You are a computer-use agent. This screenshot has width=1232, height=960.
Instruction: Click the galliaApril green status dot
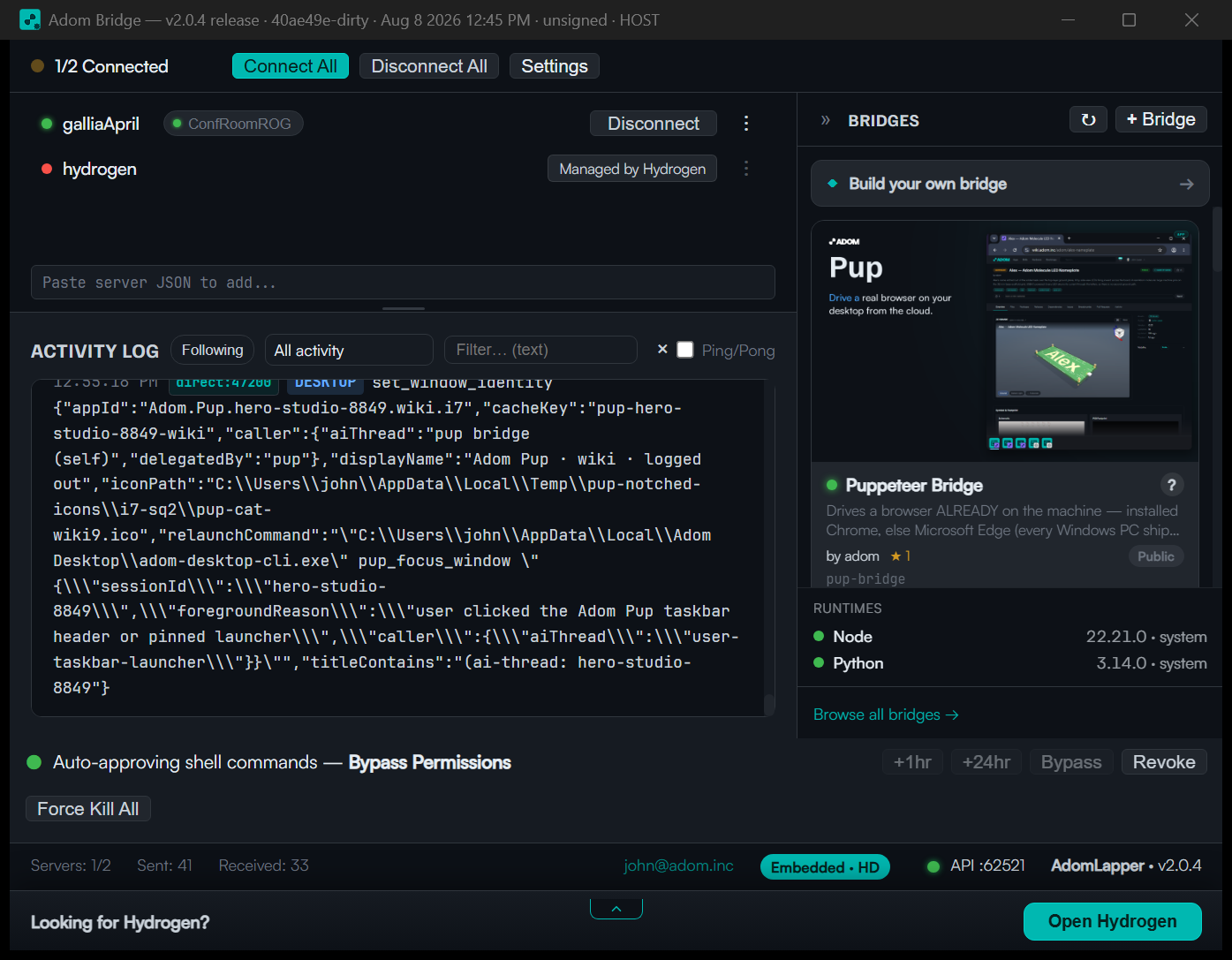[47, 124]
